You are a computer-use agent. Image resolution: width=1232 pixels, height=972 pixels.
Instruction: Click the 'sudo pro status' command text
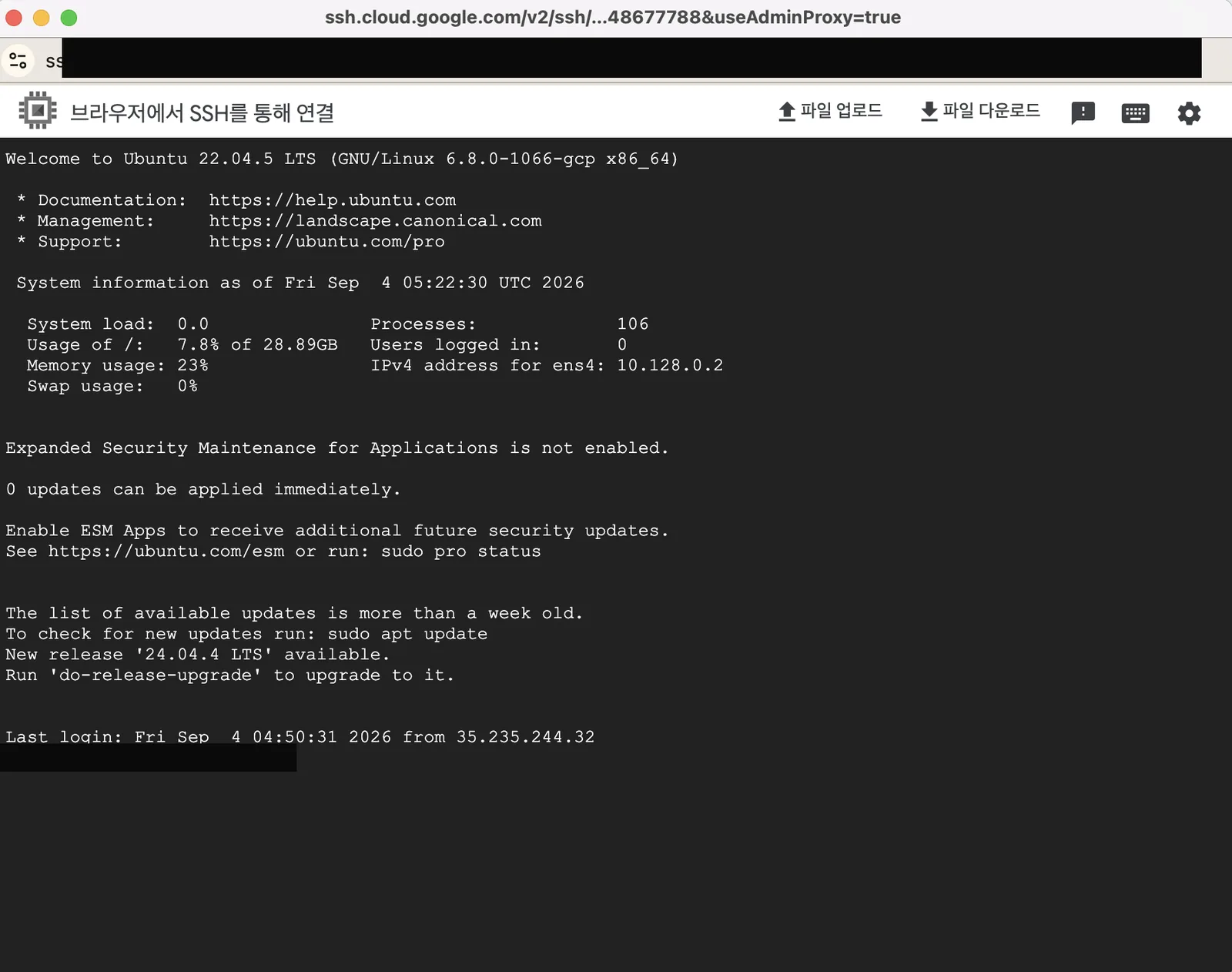461,551
